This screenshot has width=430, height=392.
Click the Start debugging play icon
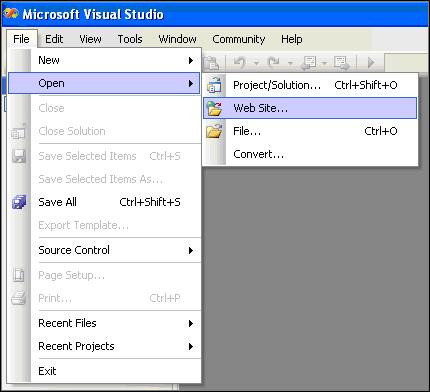click(x=371, y=62)
